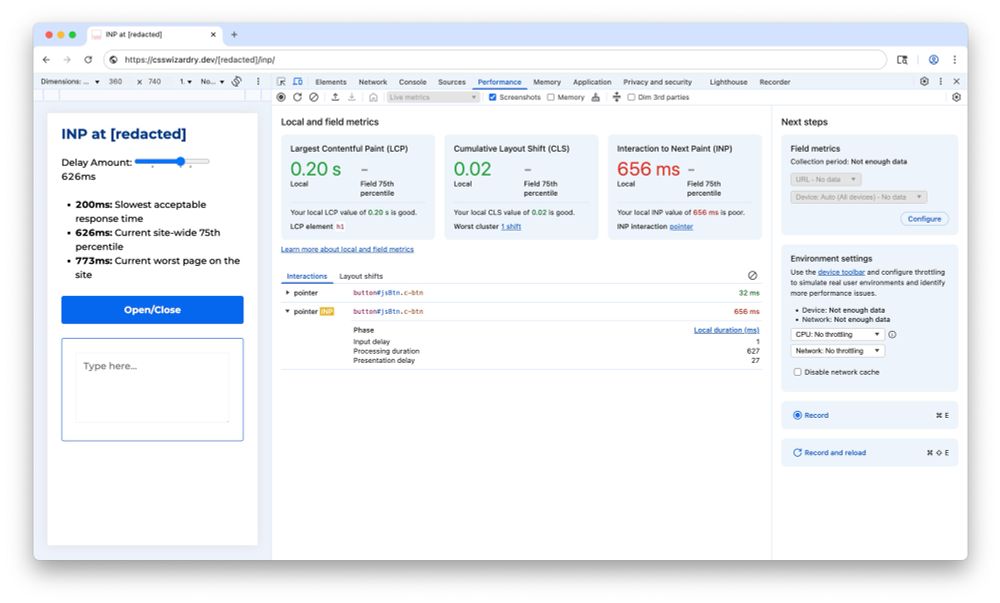Clear the interactions log

(x=753, y=275)
